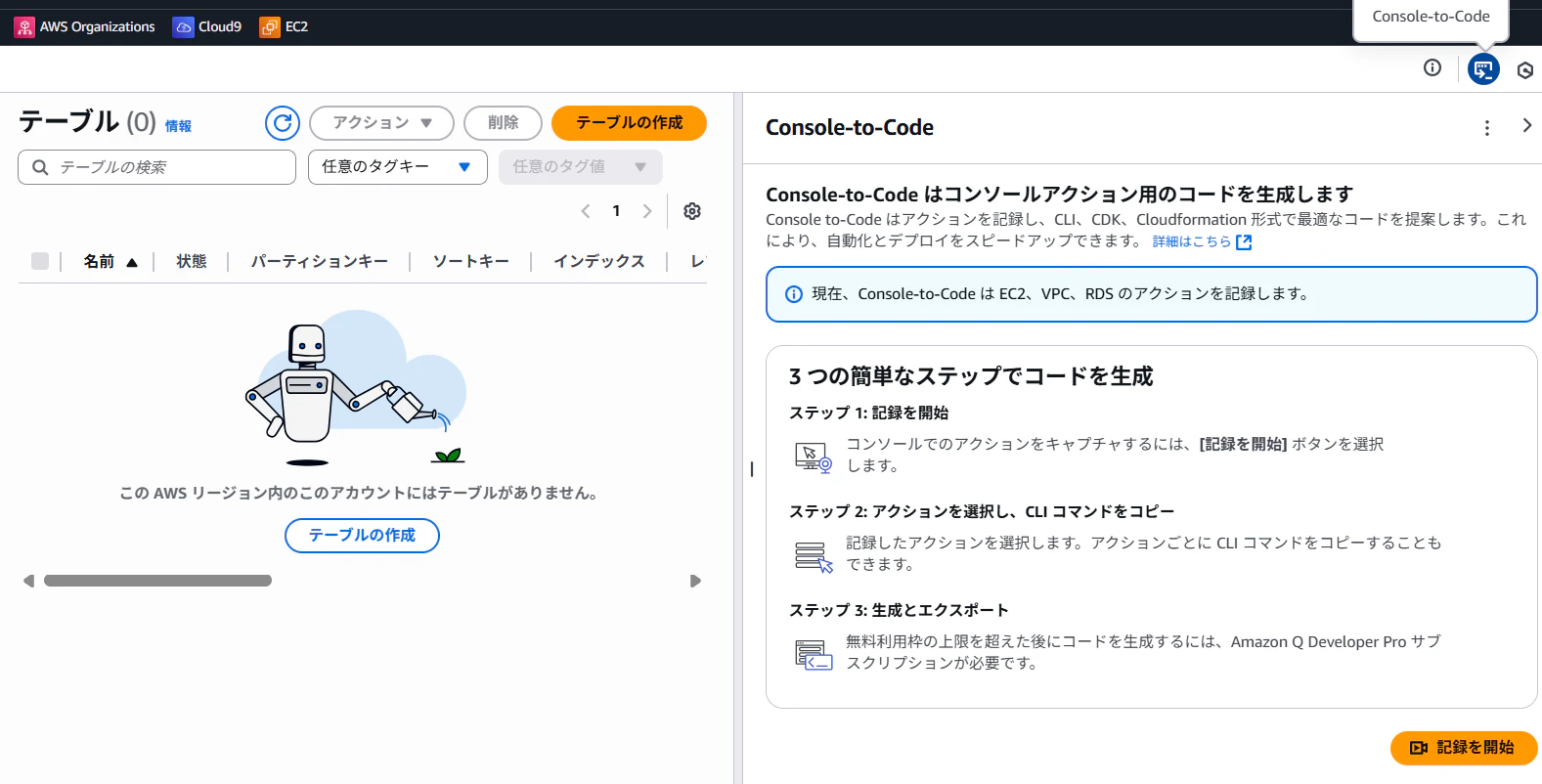The width and height of the screenshot is (1542, 784).
Task: Sort by 名前 column
Action: 110,262
